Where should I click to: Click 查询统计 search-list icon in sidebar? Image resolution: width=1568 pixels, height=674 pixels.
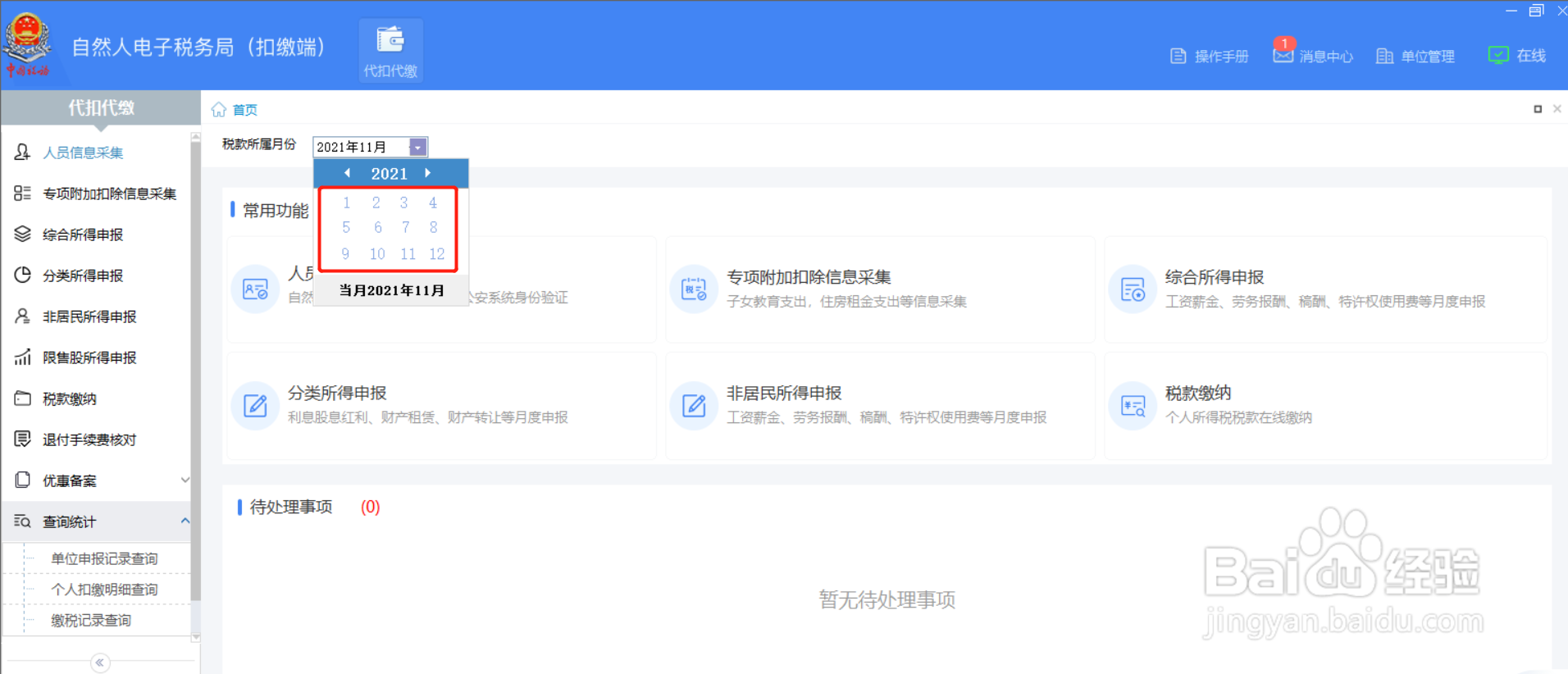(x=23, y=521)
